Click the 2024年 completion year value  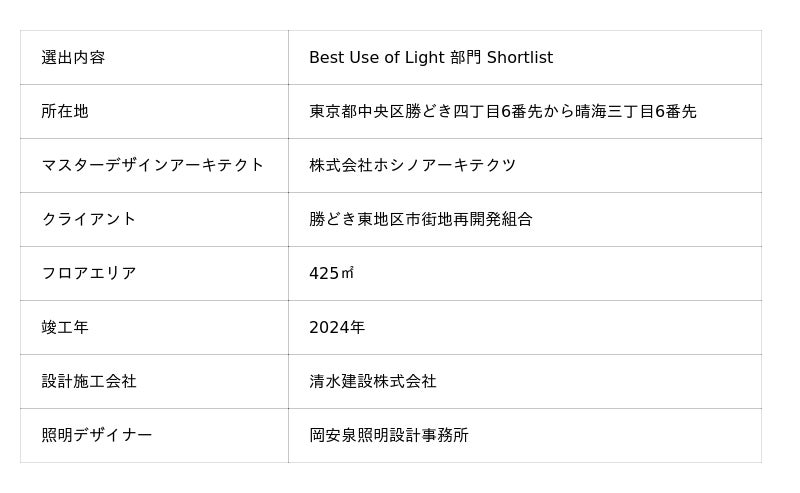[337, 328]
